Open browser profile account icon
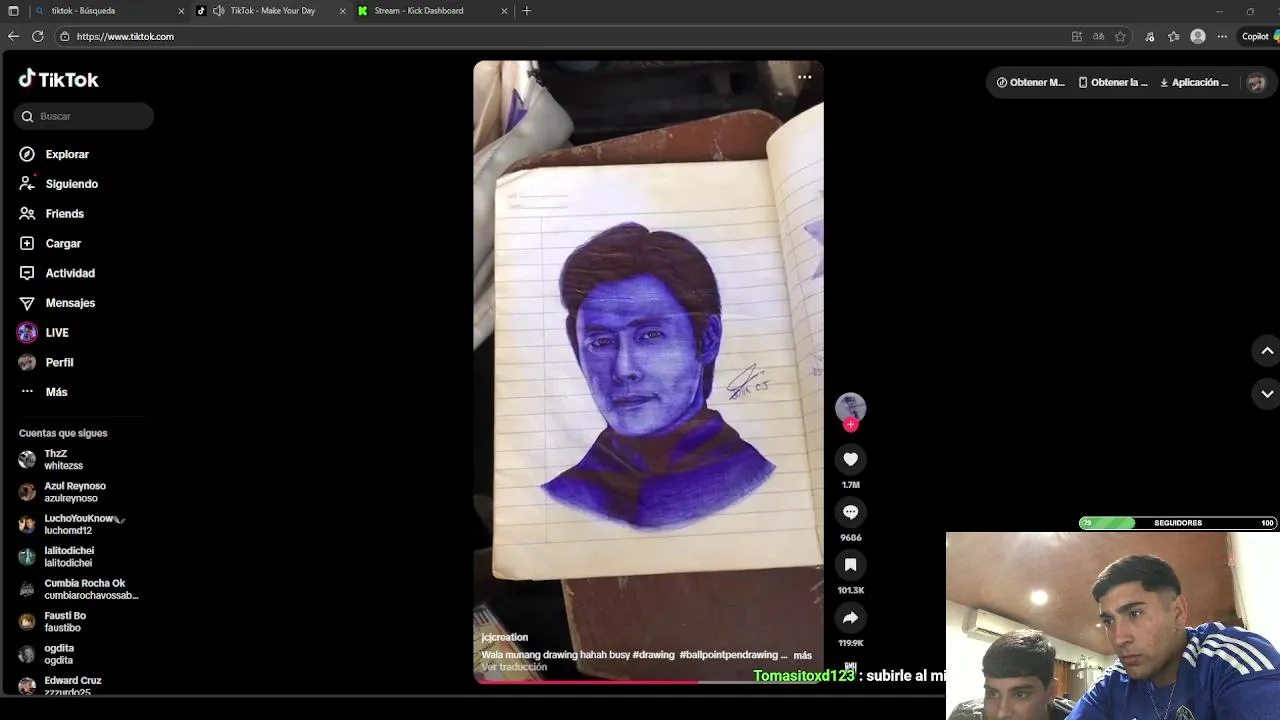Image resolution: width=1280 pixels, height=720 pixels. [1198, 37]
